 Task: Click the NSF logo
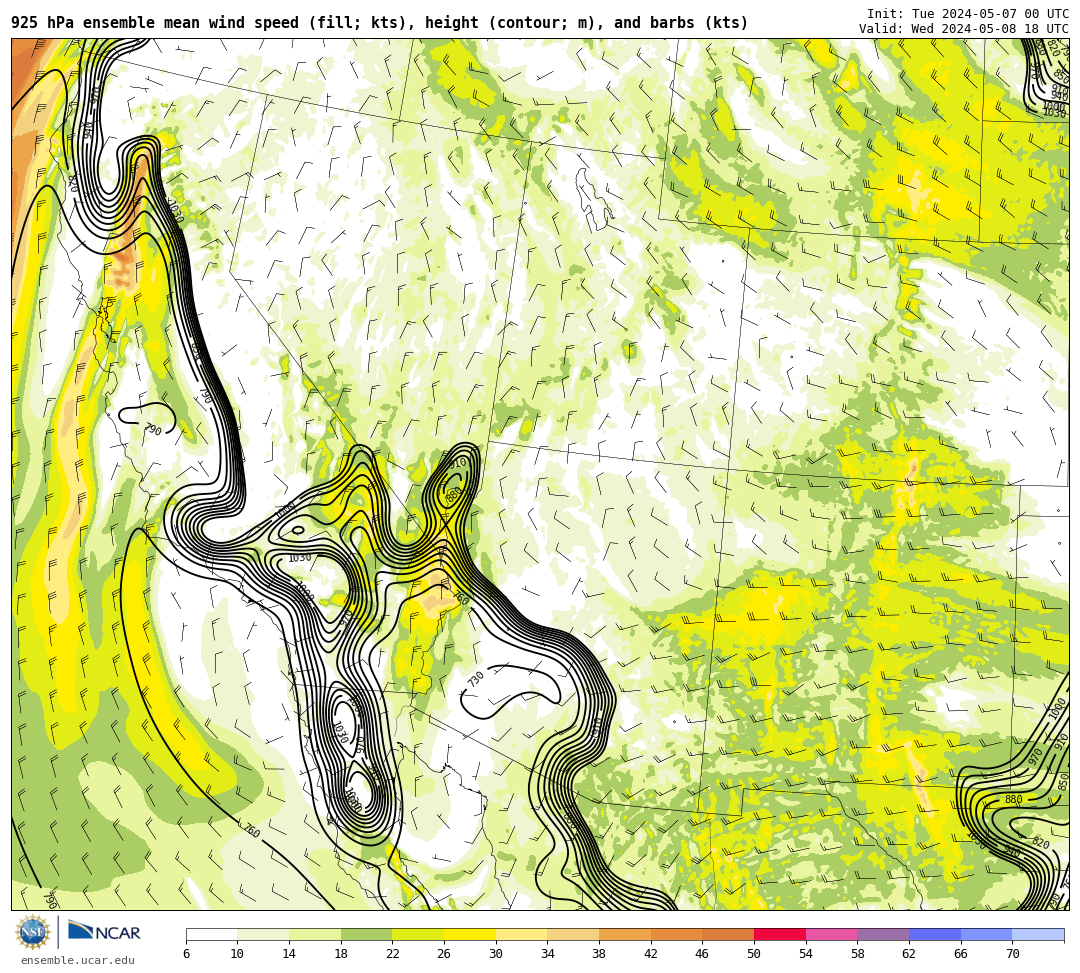[33, 932]
